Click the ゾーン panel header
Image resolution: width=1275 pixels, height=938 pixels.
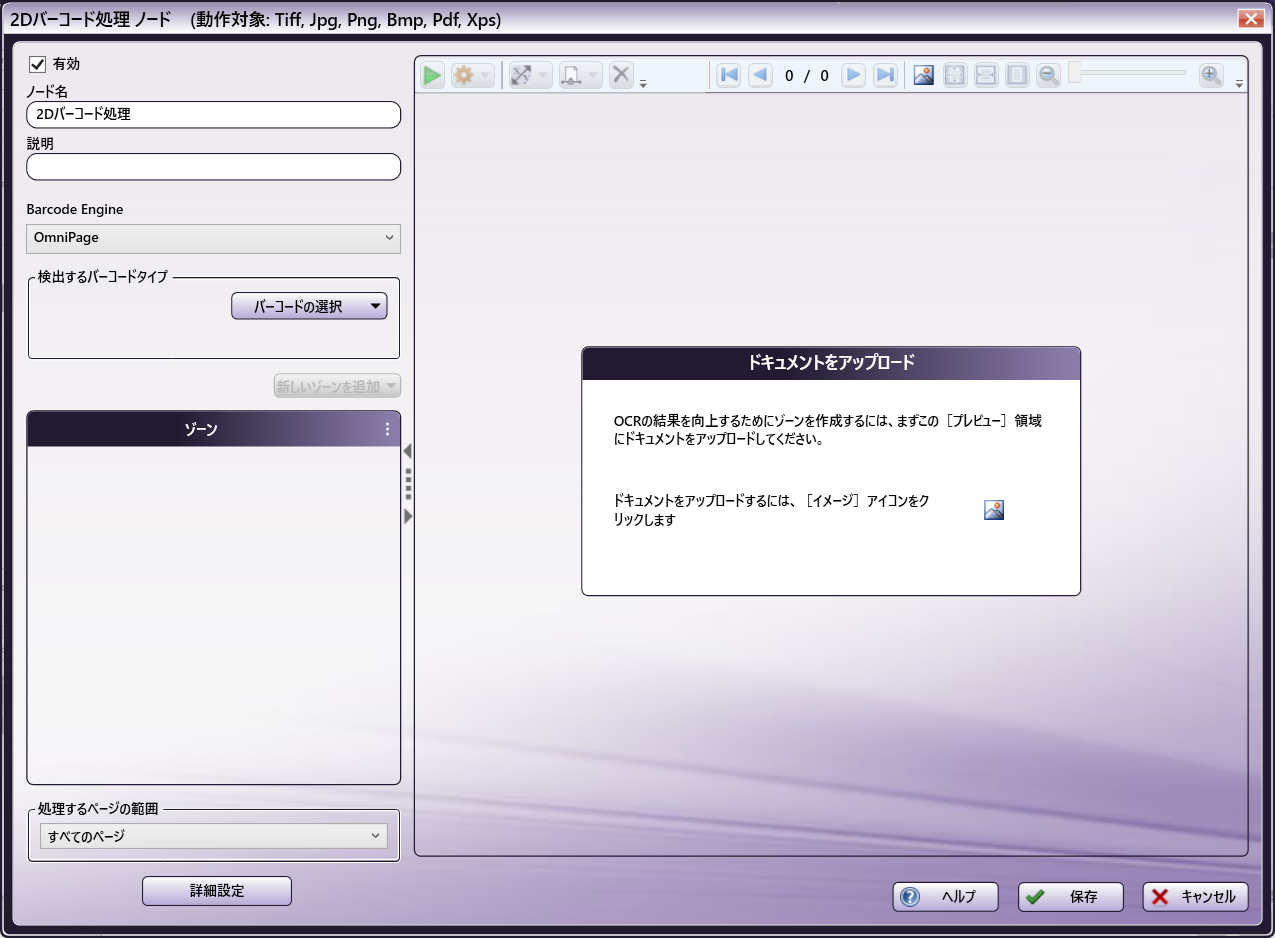pyautogui.click(x=213, y=429)
